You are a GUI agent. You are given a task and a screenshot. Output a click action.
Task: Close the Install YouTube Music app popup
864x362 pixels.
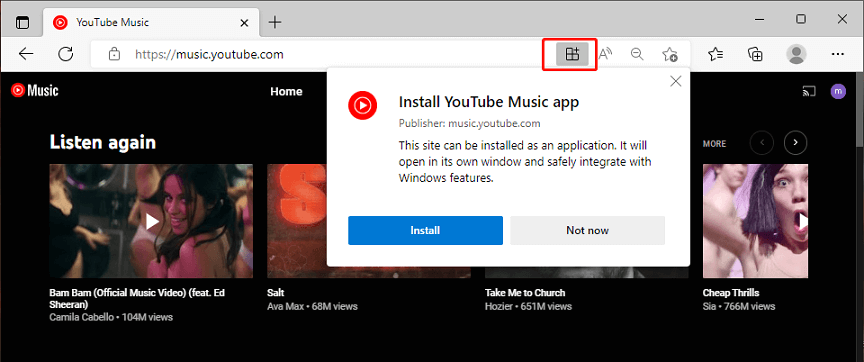[675, 82]
